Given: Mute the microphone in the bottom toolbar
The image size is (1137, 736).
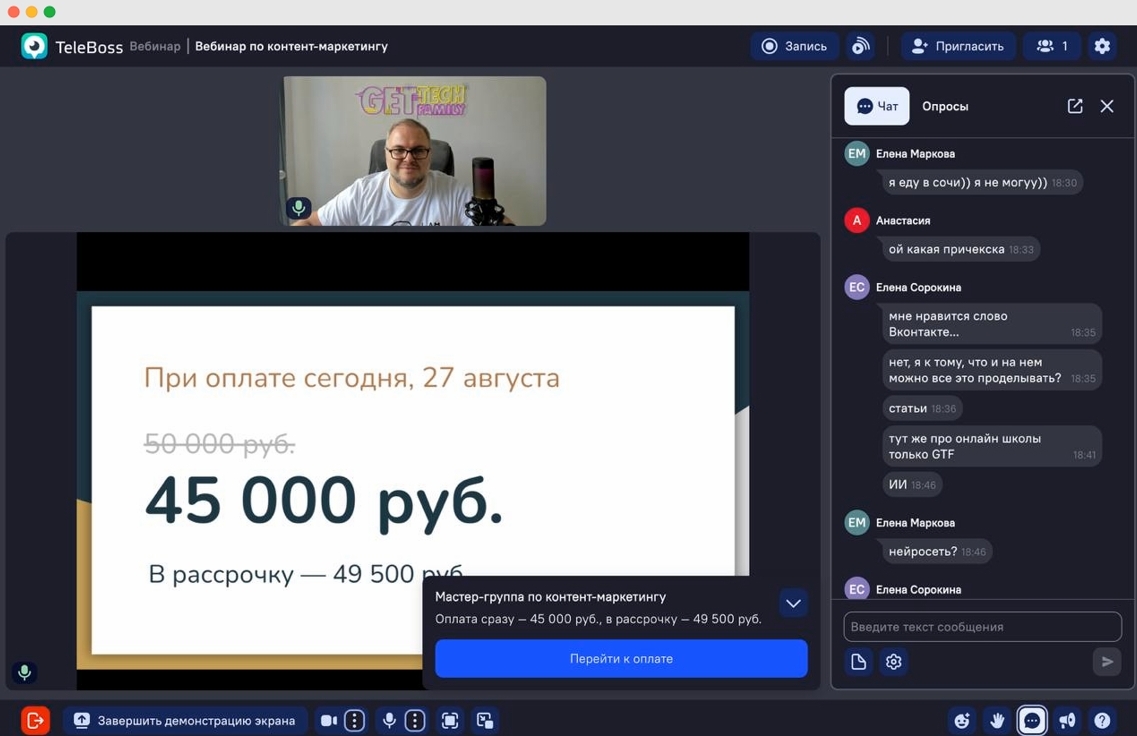Looking at the screenshot, I should (x=389, y=719).
